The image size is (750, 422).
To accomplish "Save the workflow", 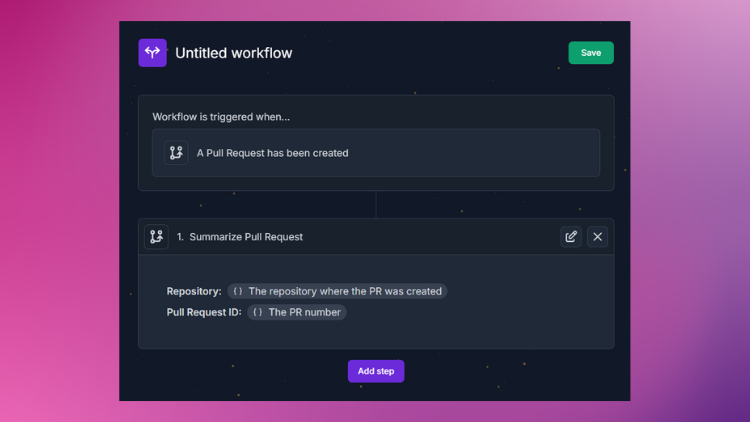I will [591, 53].
